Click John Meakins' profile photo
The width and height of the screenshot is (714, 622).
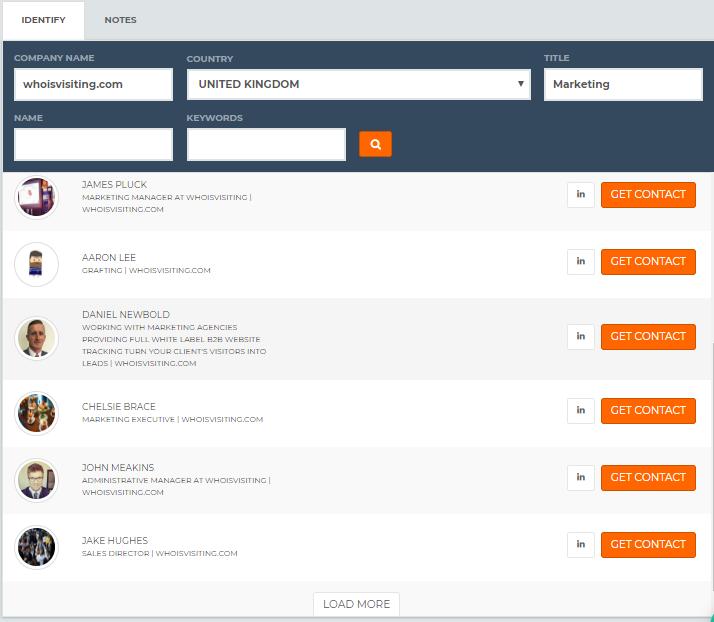click(x=36, y=480)
